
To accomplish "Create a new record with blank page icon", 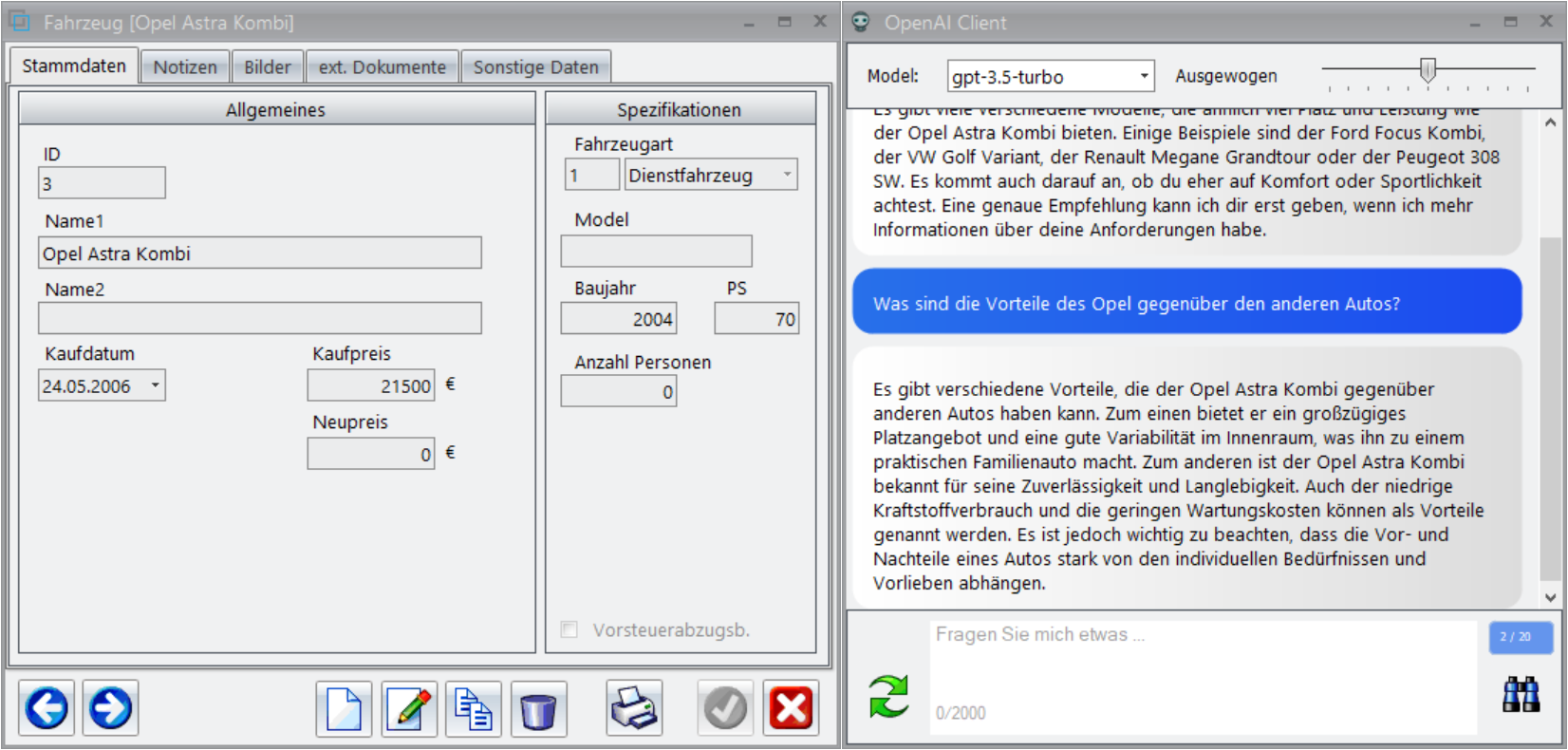I will click(344, 708).
